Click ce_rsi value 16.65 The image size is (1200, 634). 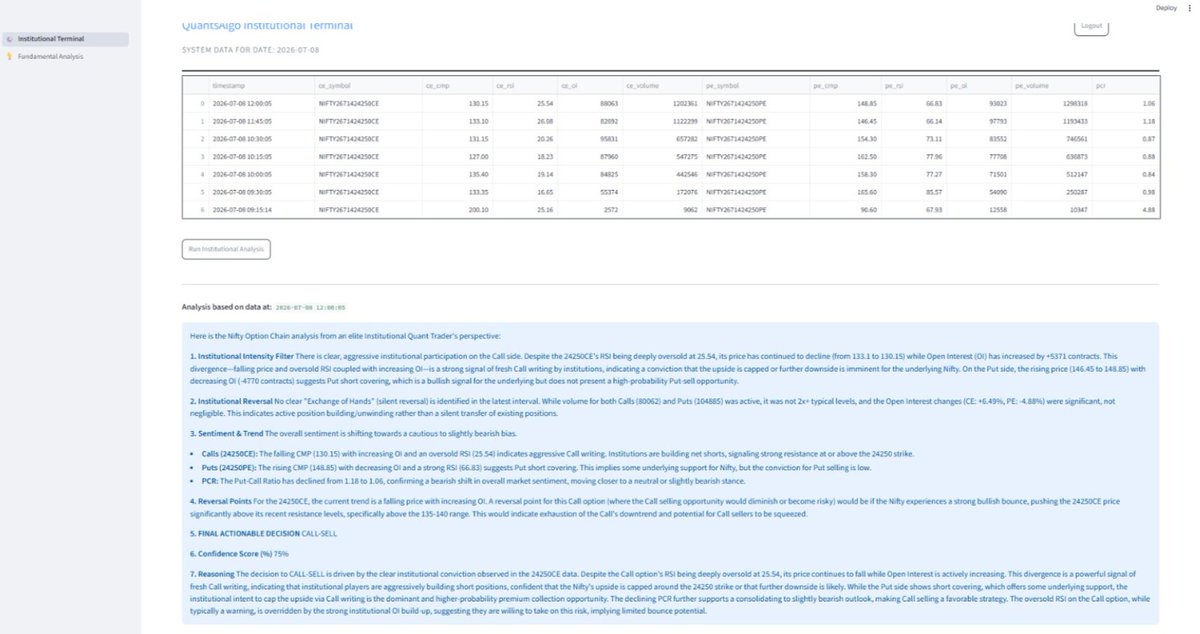524,191
